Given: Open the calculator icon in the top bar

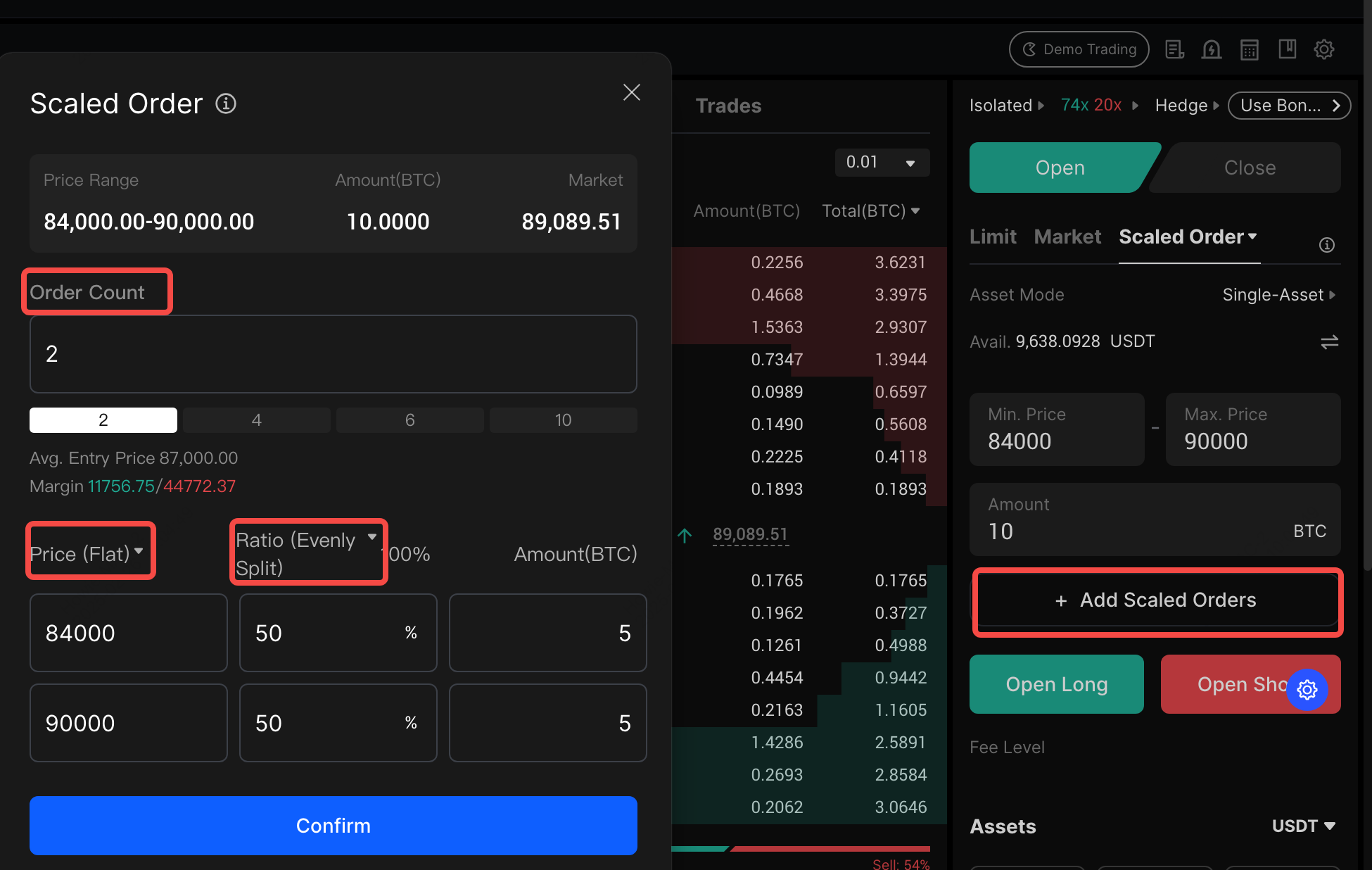Looking at the screenshot, I should (1250, 49).
